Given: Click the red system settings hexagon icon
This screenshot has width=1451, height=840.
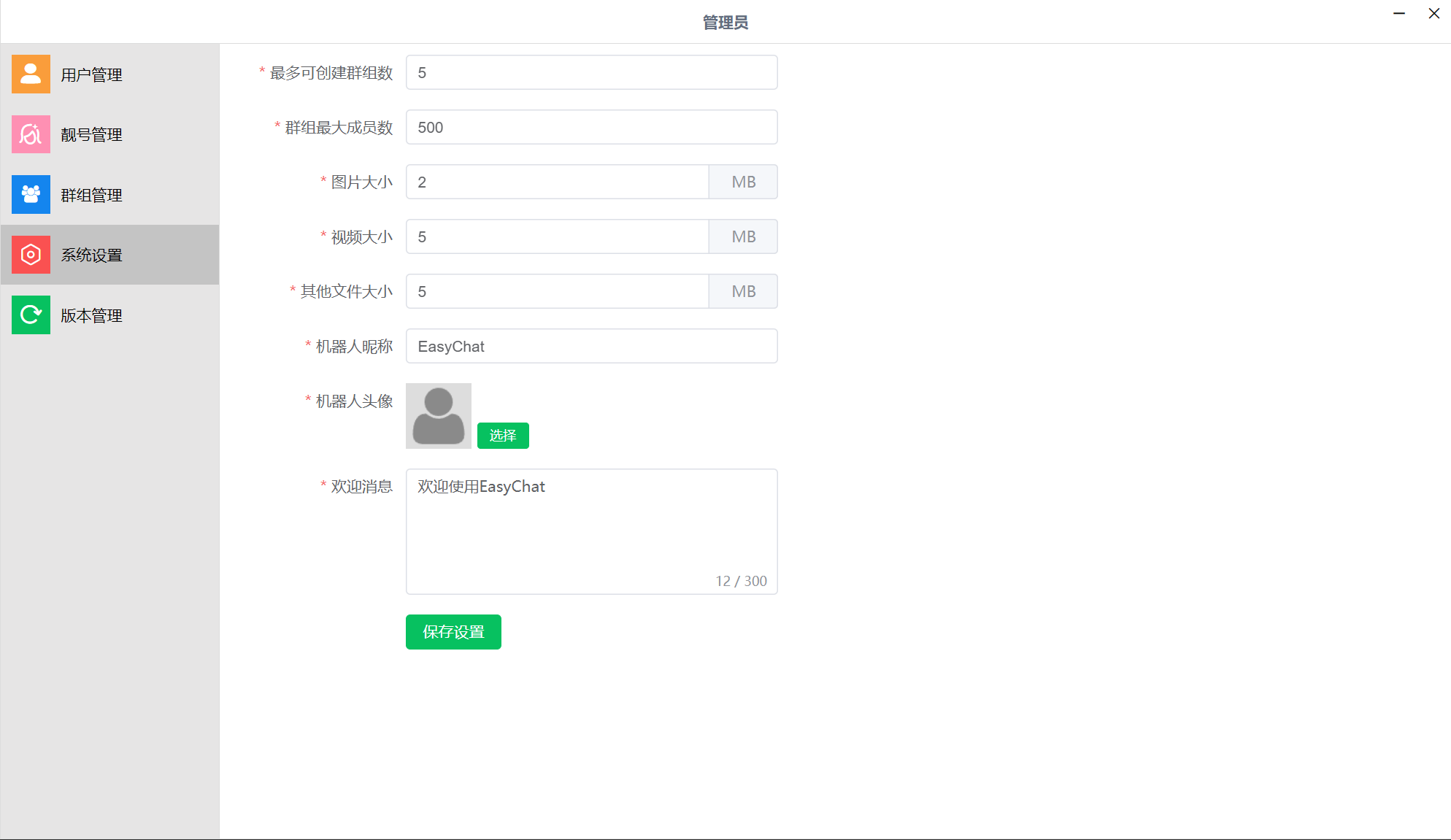Looking at the screenshot, I should 31,255.
